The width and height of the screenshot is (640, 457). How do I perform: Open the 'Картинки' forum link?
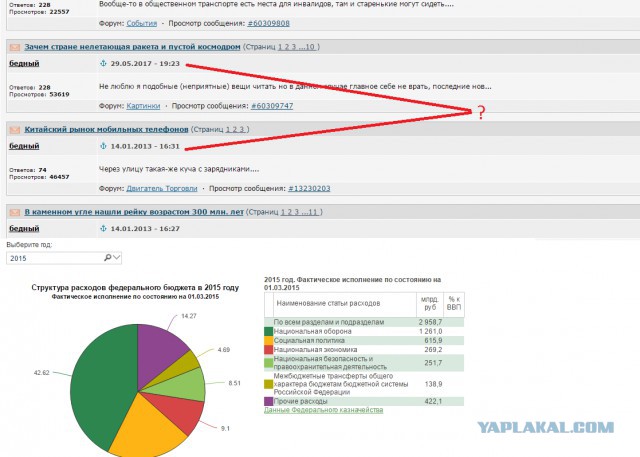(143, 106)
